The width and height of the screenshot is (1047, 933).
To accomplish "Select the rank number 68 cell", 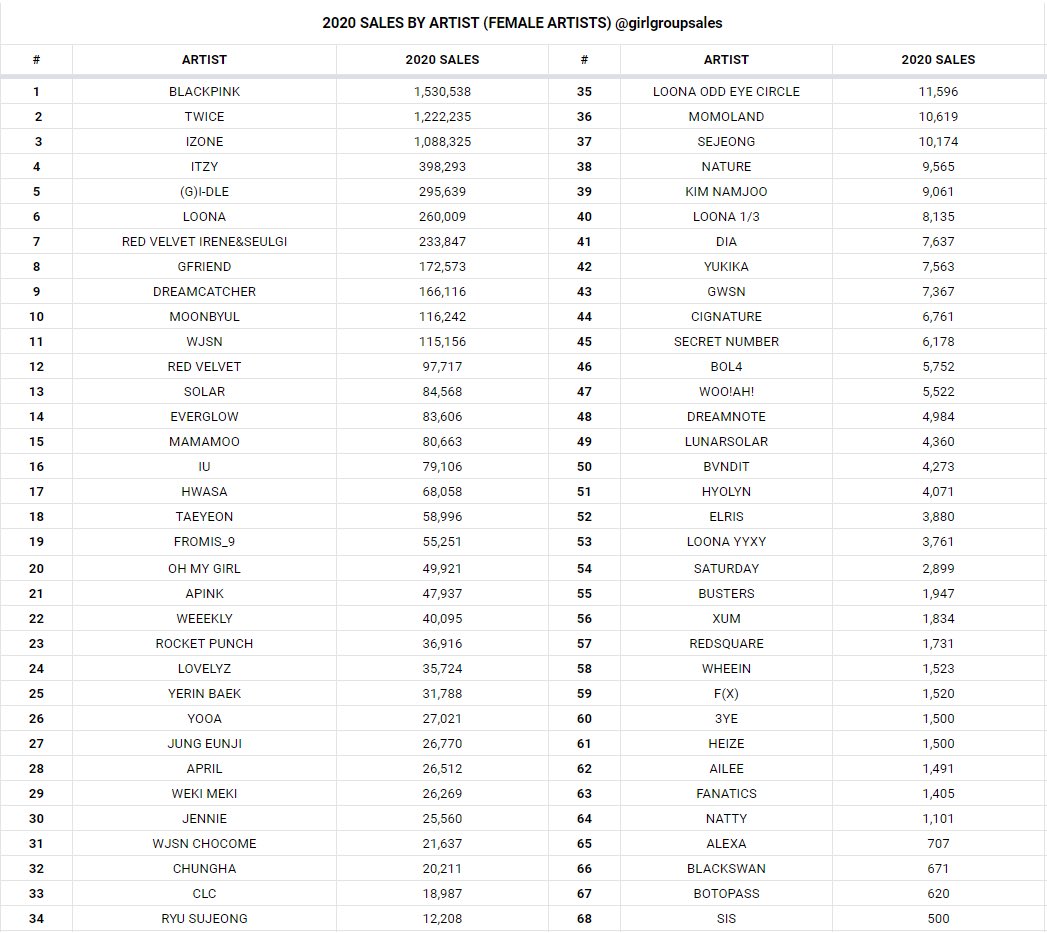I will [584, 919].
